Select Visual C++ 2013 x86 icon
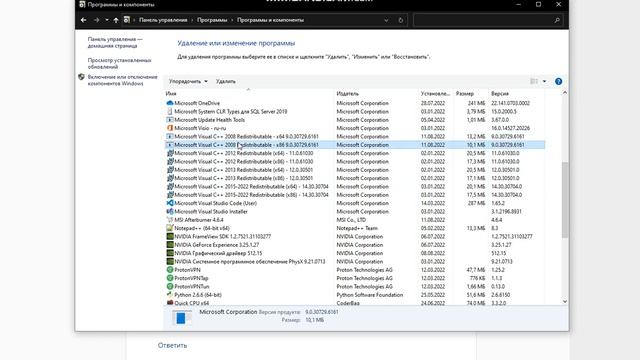The height and width of the screenshot is (360, 640). (x=170, y=178)
